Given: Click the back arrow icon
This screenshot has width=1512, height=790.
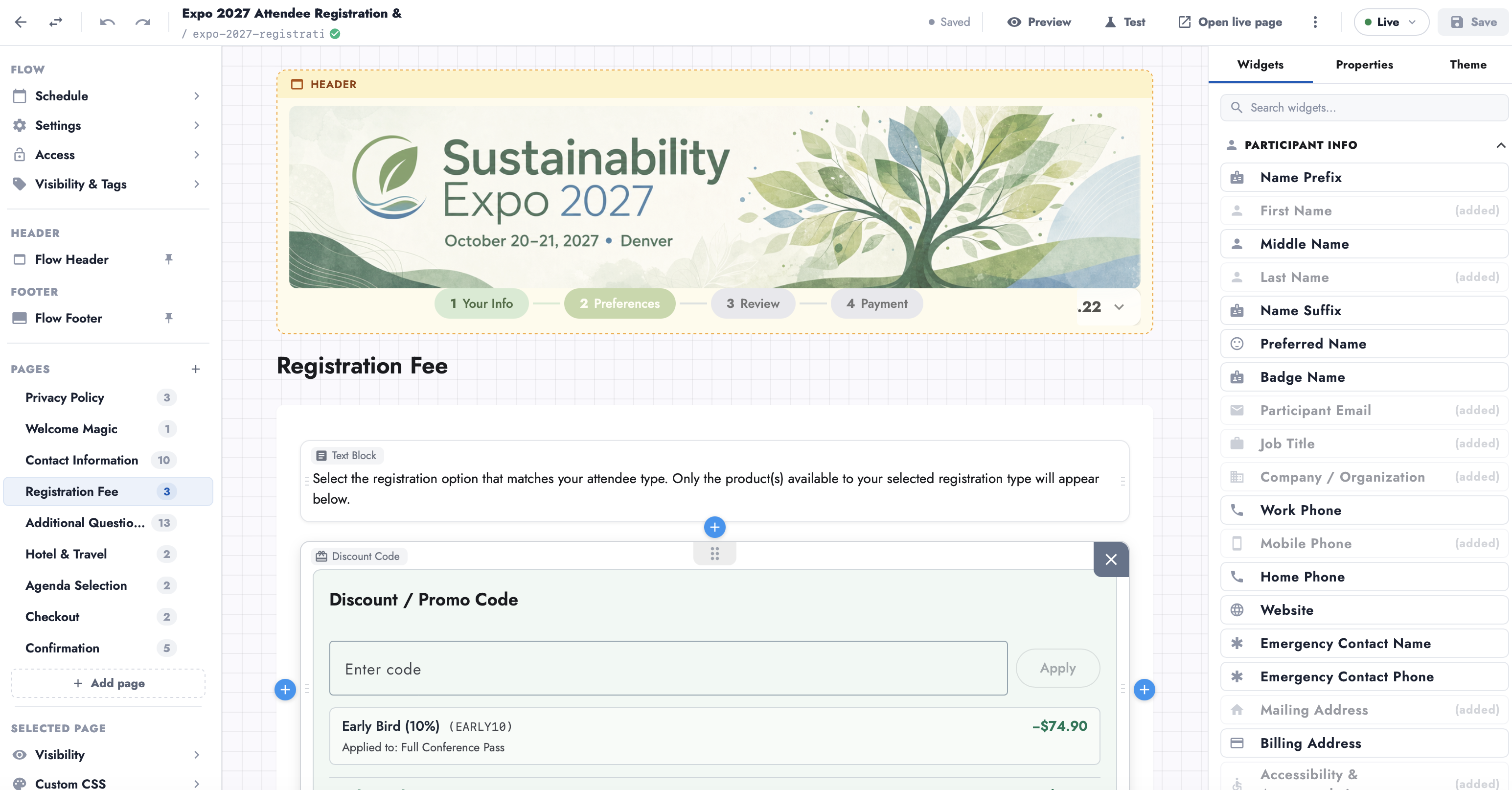Looking at the screenshot, I should [21, 23].
